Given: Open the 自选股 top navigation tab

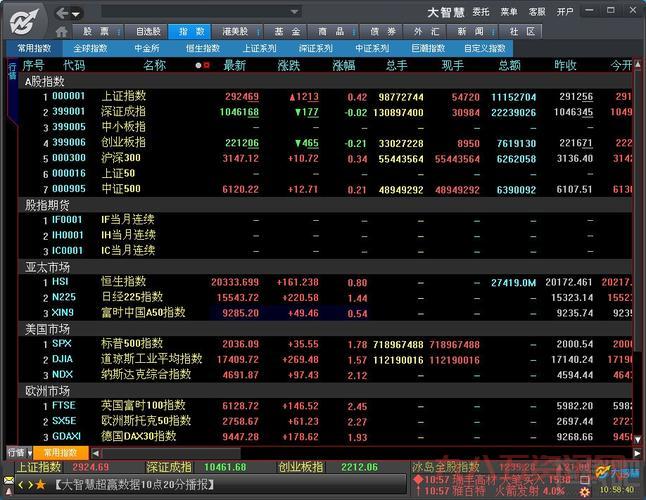Looking at the screenshot, I should [x=149, y=31].
